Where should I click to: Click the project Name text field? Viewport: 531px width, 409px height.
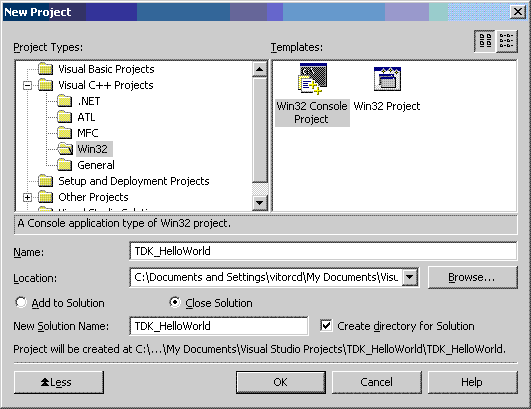coord(323,251)
